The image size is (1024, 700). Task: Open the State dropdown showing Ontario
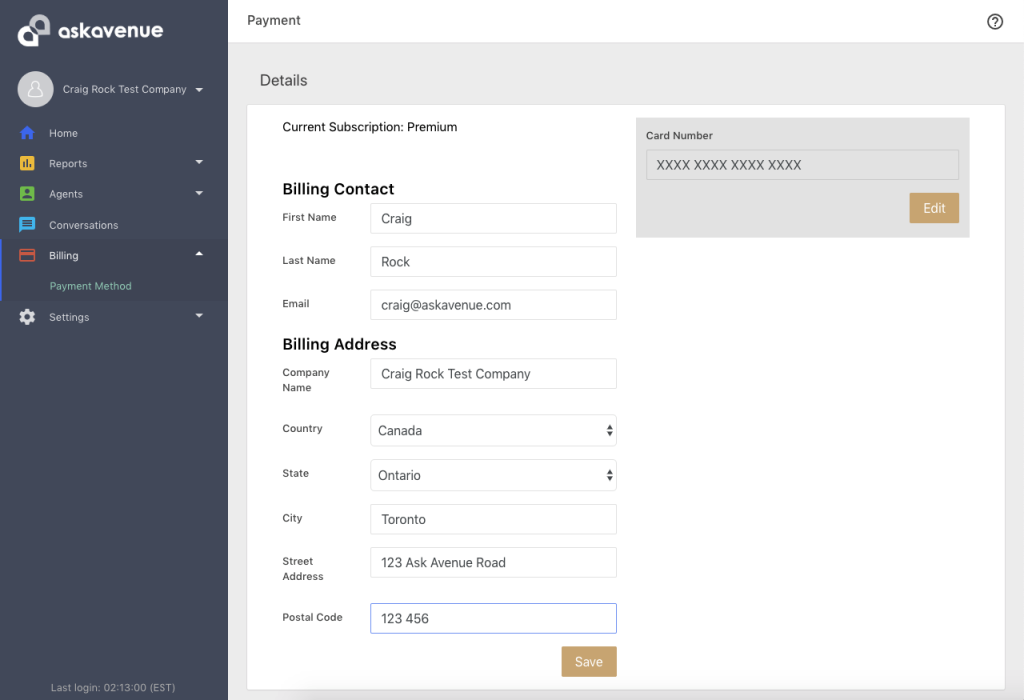(493, 475)
